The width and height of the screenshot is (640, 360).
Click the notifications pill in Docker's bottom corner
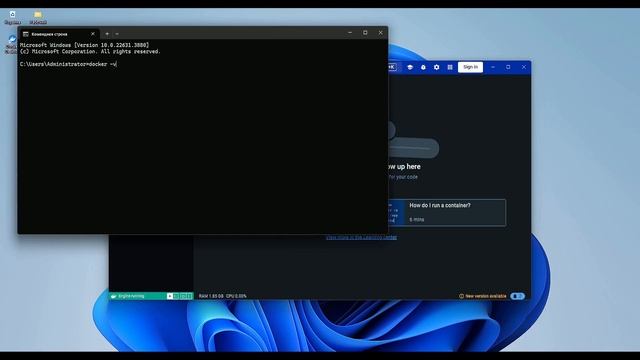[x=517, y=296]
